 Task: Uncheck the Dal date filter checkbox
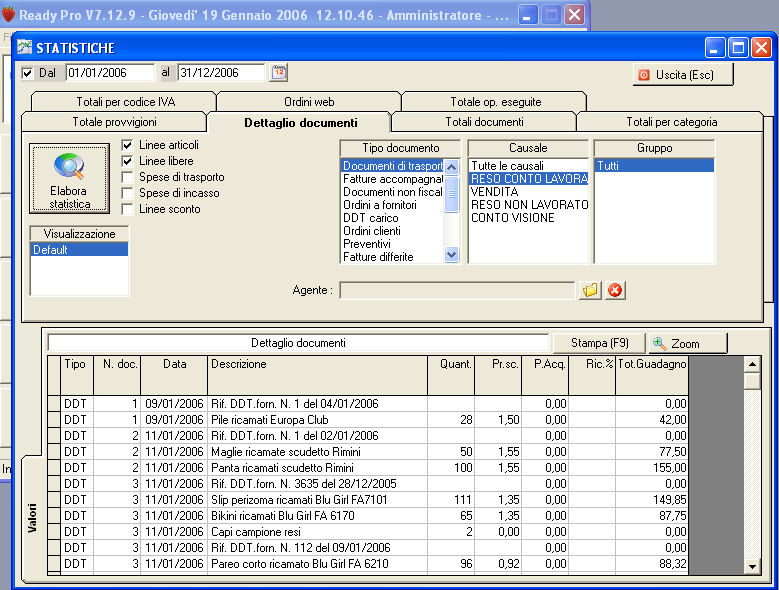27,73
